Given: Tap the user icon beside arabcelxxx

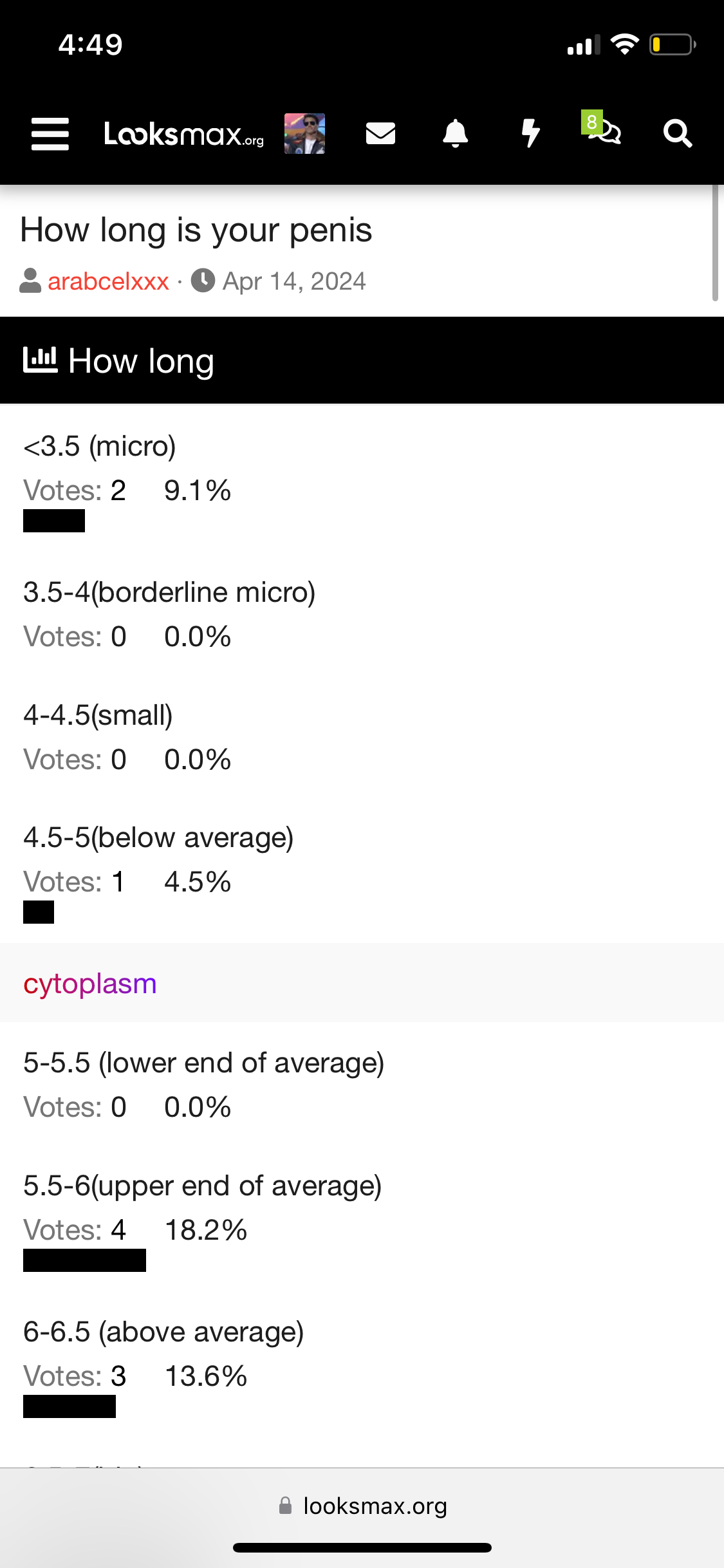Looking at the screenshot, I should point(30,281).
